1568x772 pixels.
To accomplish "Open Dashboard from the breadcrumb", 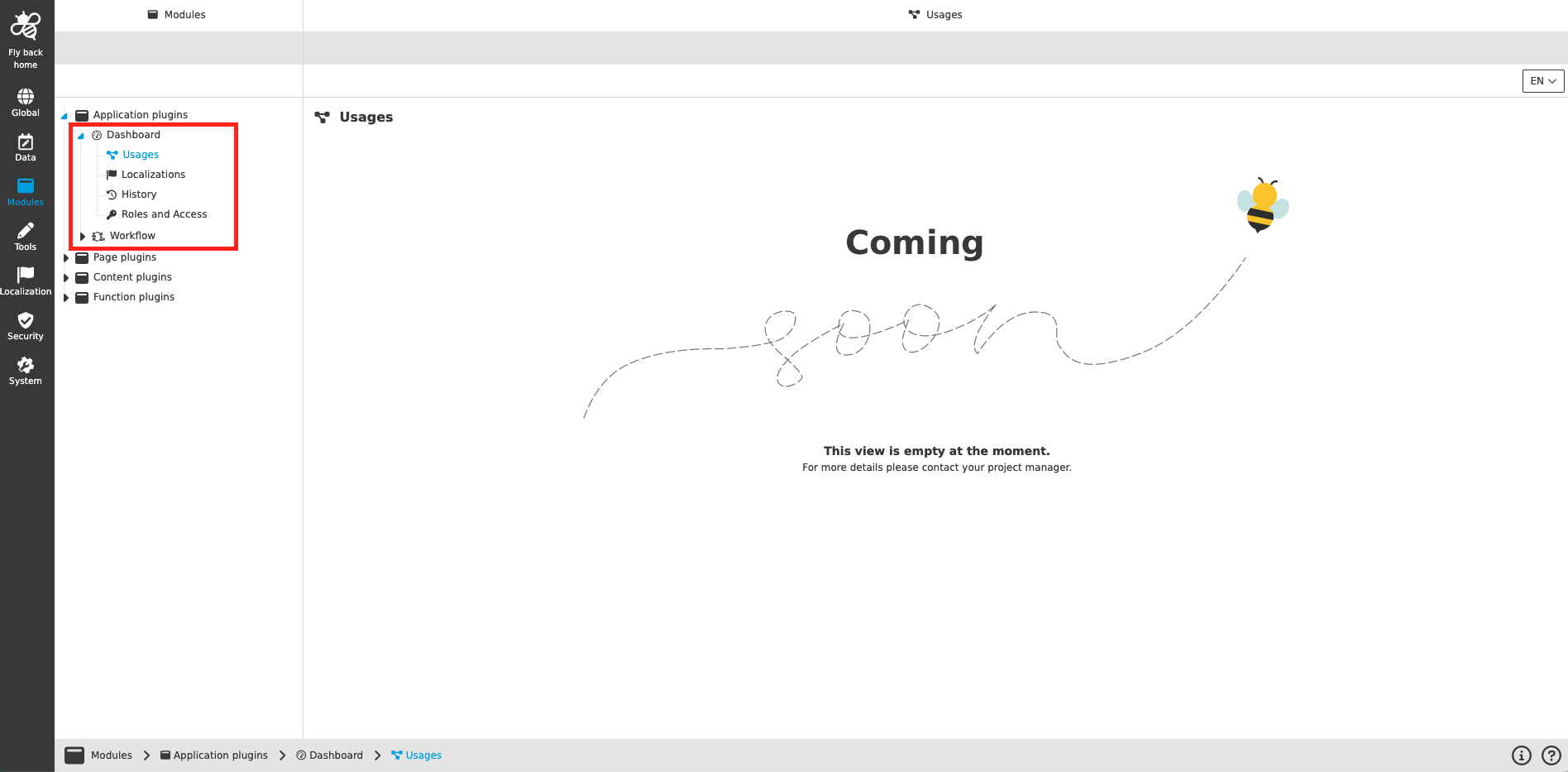I will [x=337, y=755].
